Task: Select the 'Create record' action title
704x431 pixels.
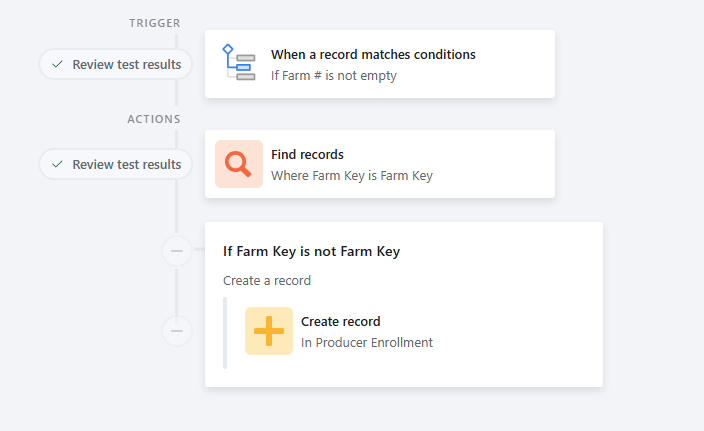Action: pyautogui.click(x=340, y=321)
